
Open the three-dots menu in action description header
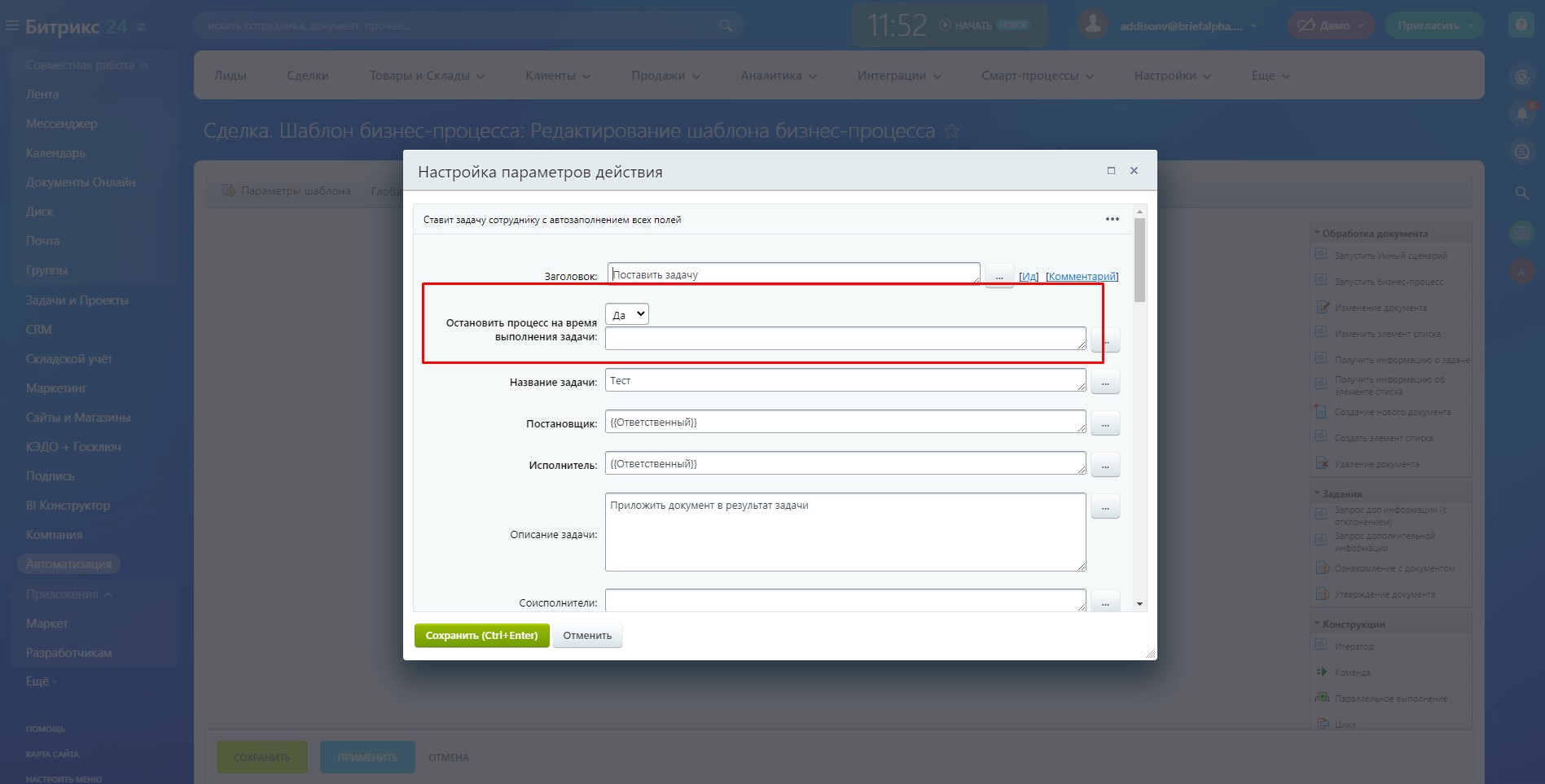[1112, 219]
